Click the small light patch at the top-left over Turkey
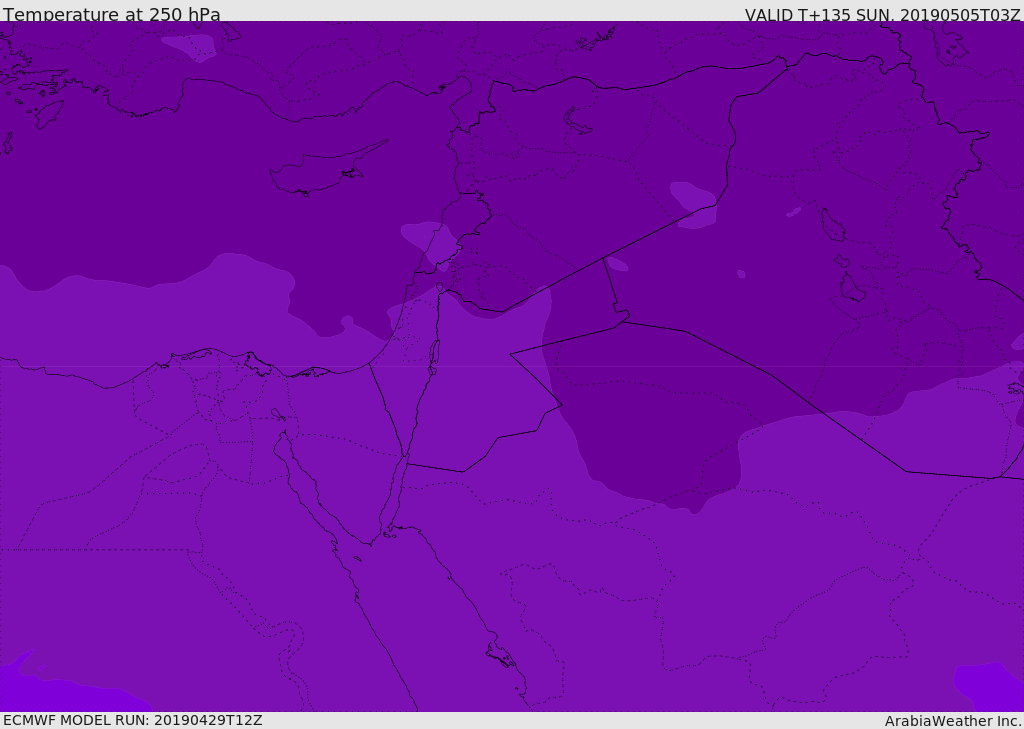This screenshot has height=729, width=1024. click(x=190, y=47)
